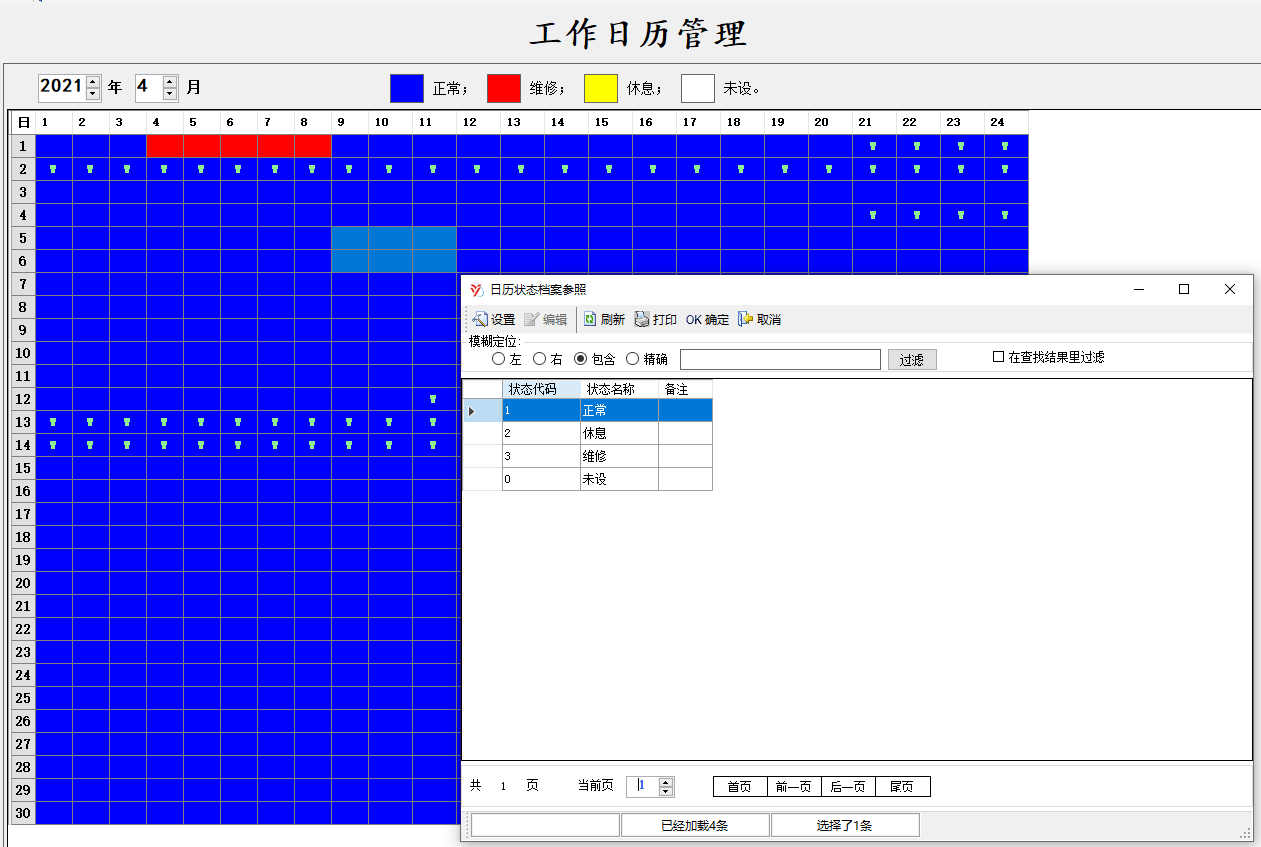This screenshot has height=847, width=1261.
Task: Click the 打印 (Print) toolbar icon
Action: [642, 320]
